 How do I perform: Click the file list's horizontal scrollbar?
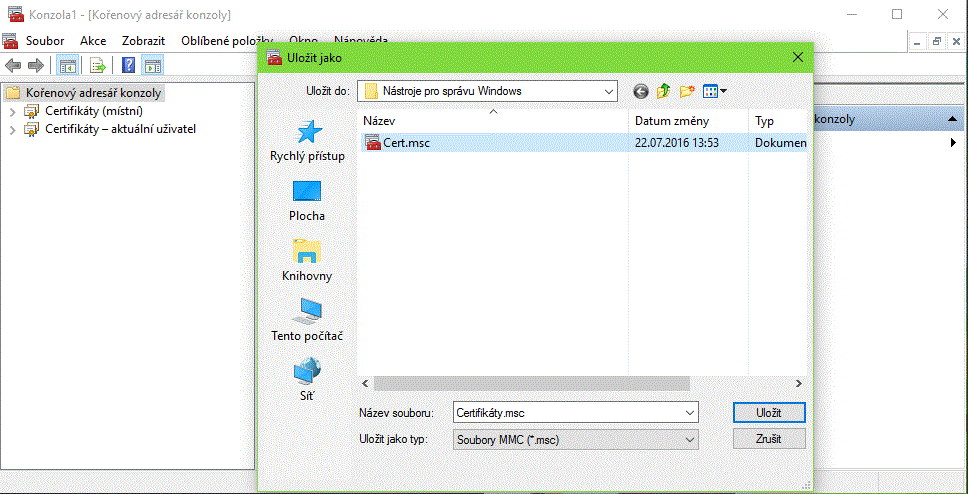(532, 383)
